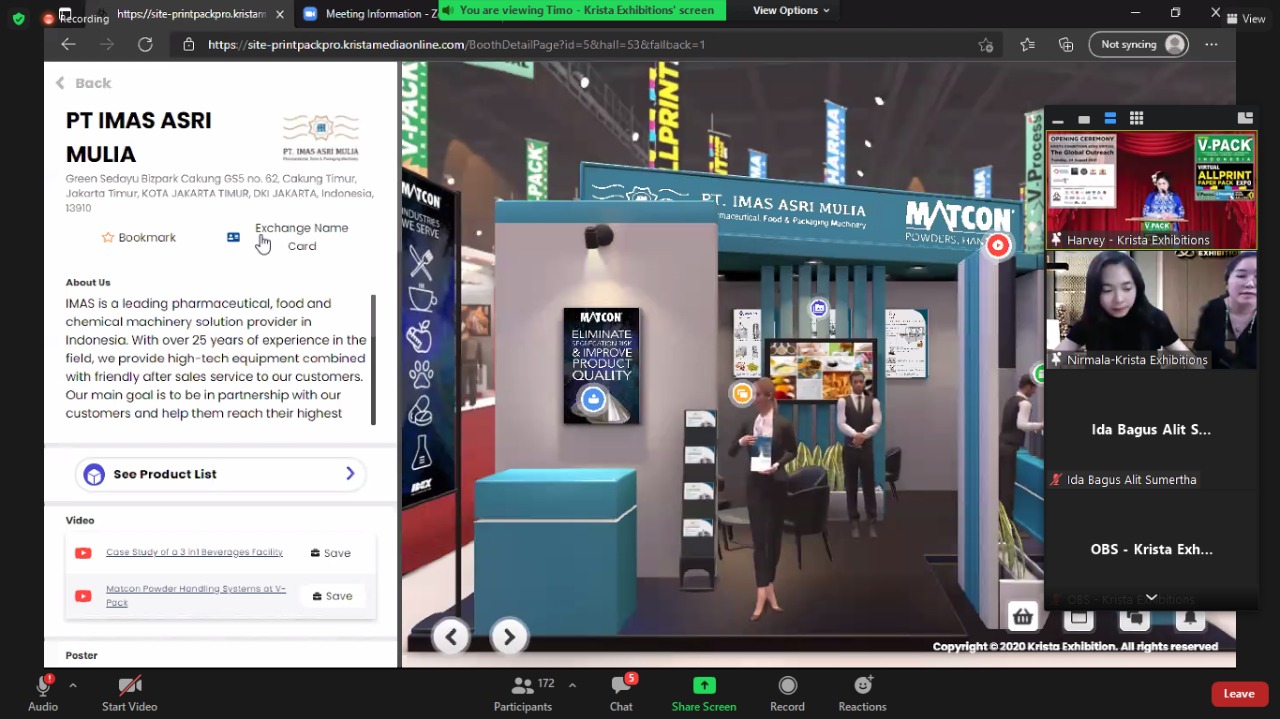Click the address bar URL
The width and height of the screenshot is (1280, 719).
457,44
